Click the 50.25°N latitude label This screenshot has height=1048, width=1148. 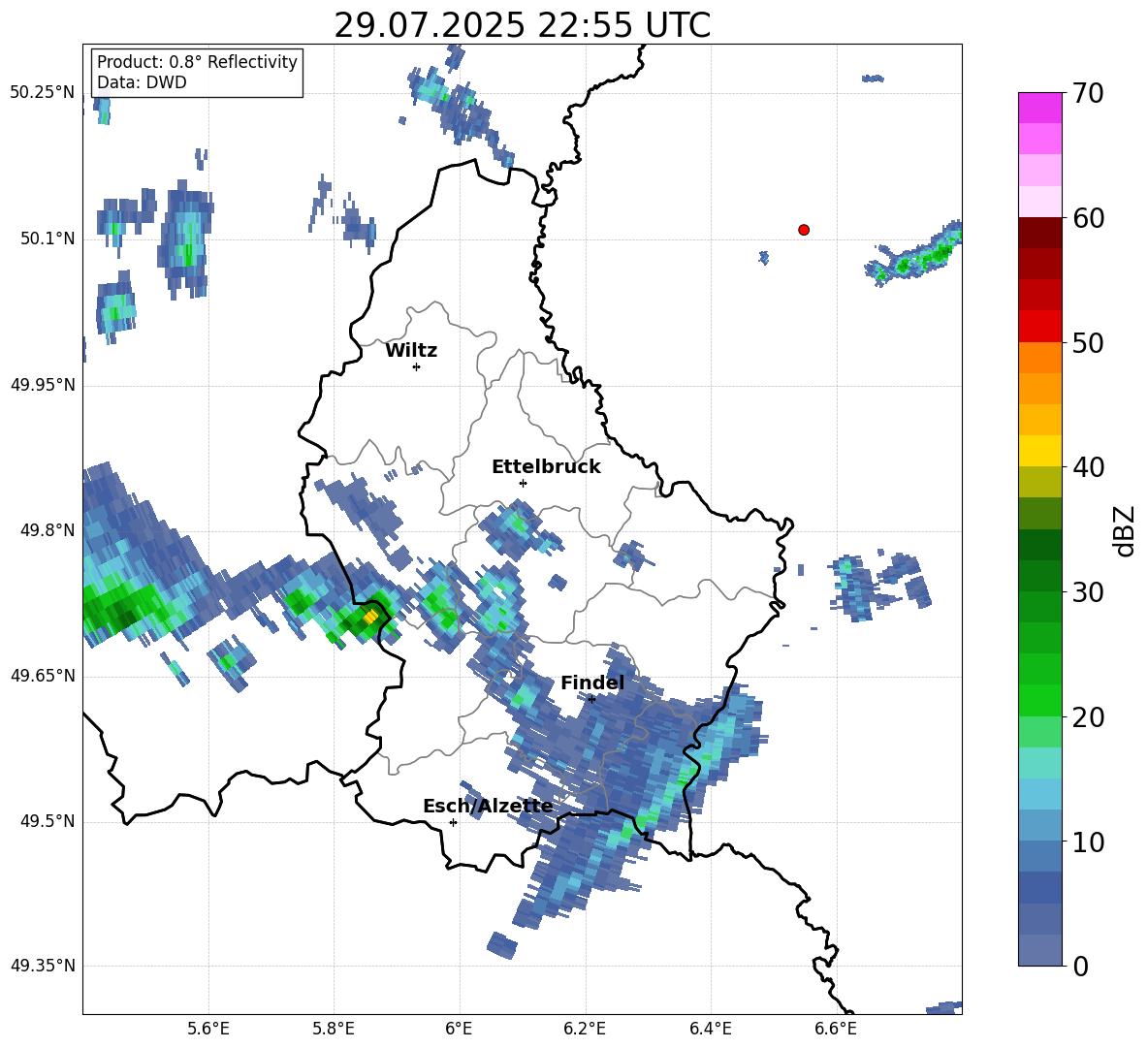(x=43, y=93)
